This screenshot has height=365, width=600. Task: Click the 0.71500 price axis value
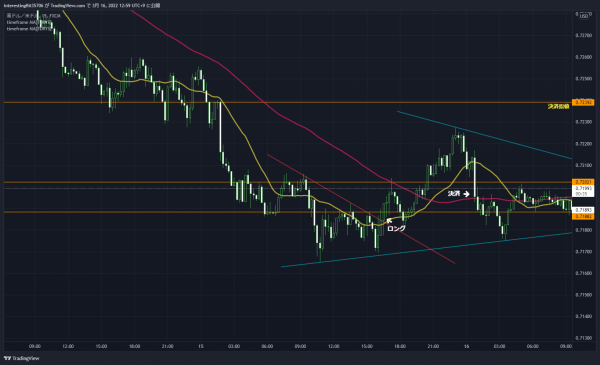pos(584,295)
